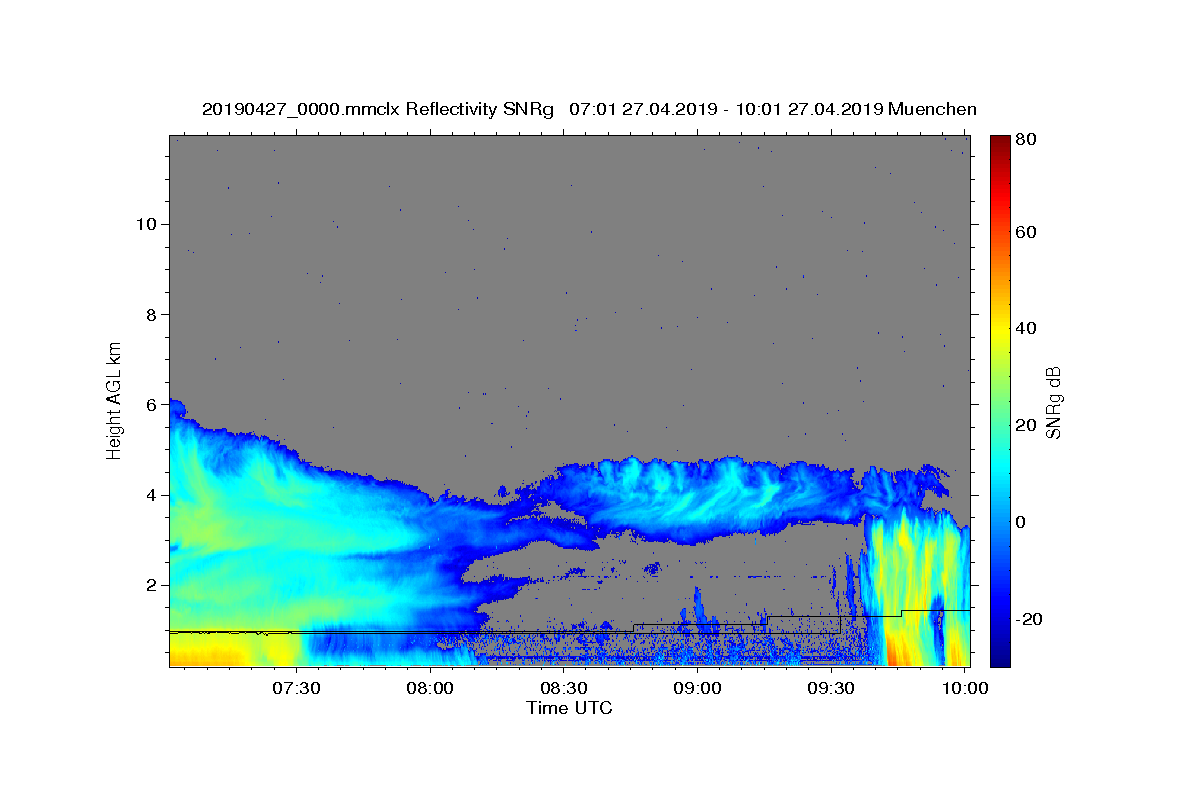The height and width of the screenshot is (800, 1200).
Task: Click the 08:00 time tick label
Action: point(431,689)
